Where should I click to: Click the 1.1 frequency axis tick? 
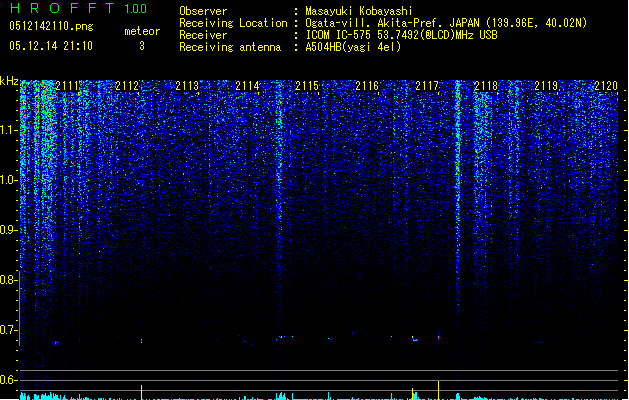(9, 130)
